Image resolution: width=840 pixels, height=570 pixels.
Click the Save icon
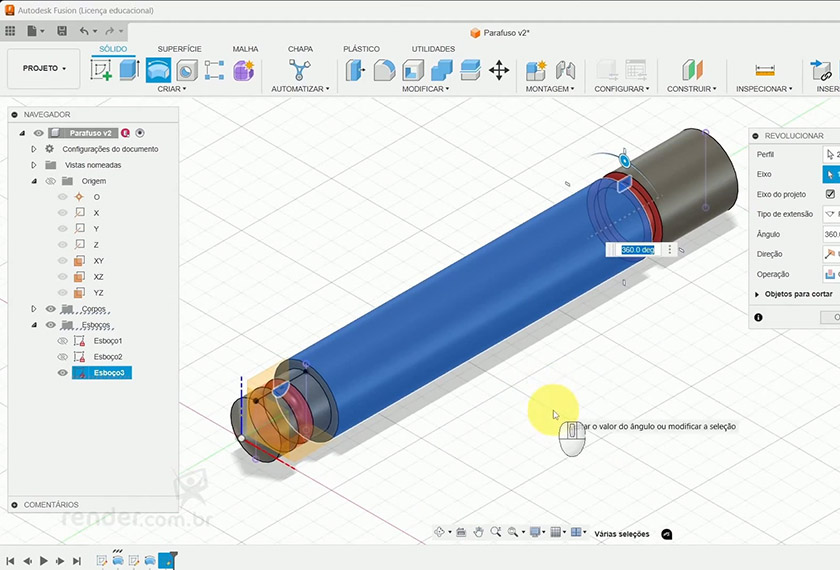[62, 32]
